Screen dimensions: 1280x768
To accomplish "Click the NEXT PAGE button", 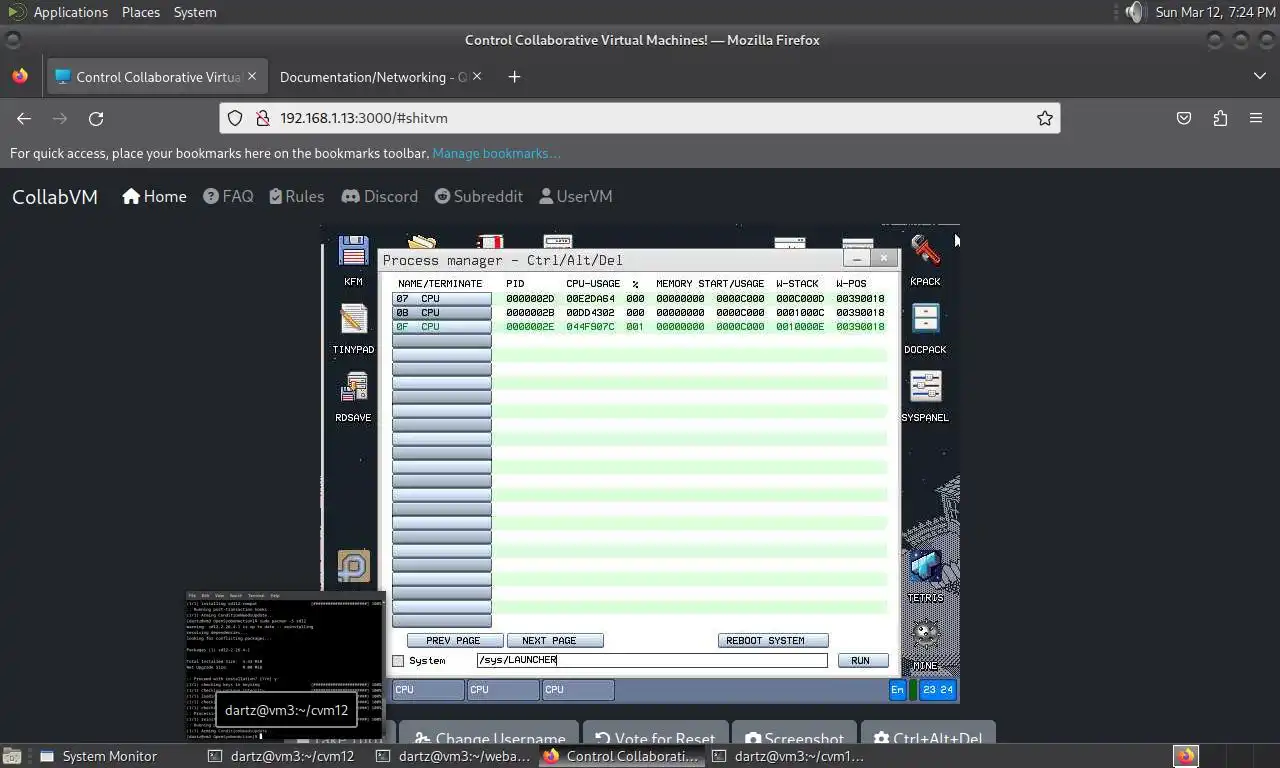I will point(555,640).
